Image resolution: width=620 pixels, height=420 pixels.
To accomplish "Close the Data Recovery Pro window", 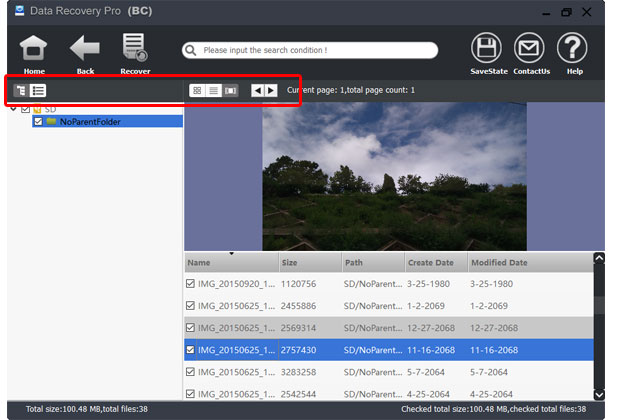I will click(587, 12).
